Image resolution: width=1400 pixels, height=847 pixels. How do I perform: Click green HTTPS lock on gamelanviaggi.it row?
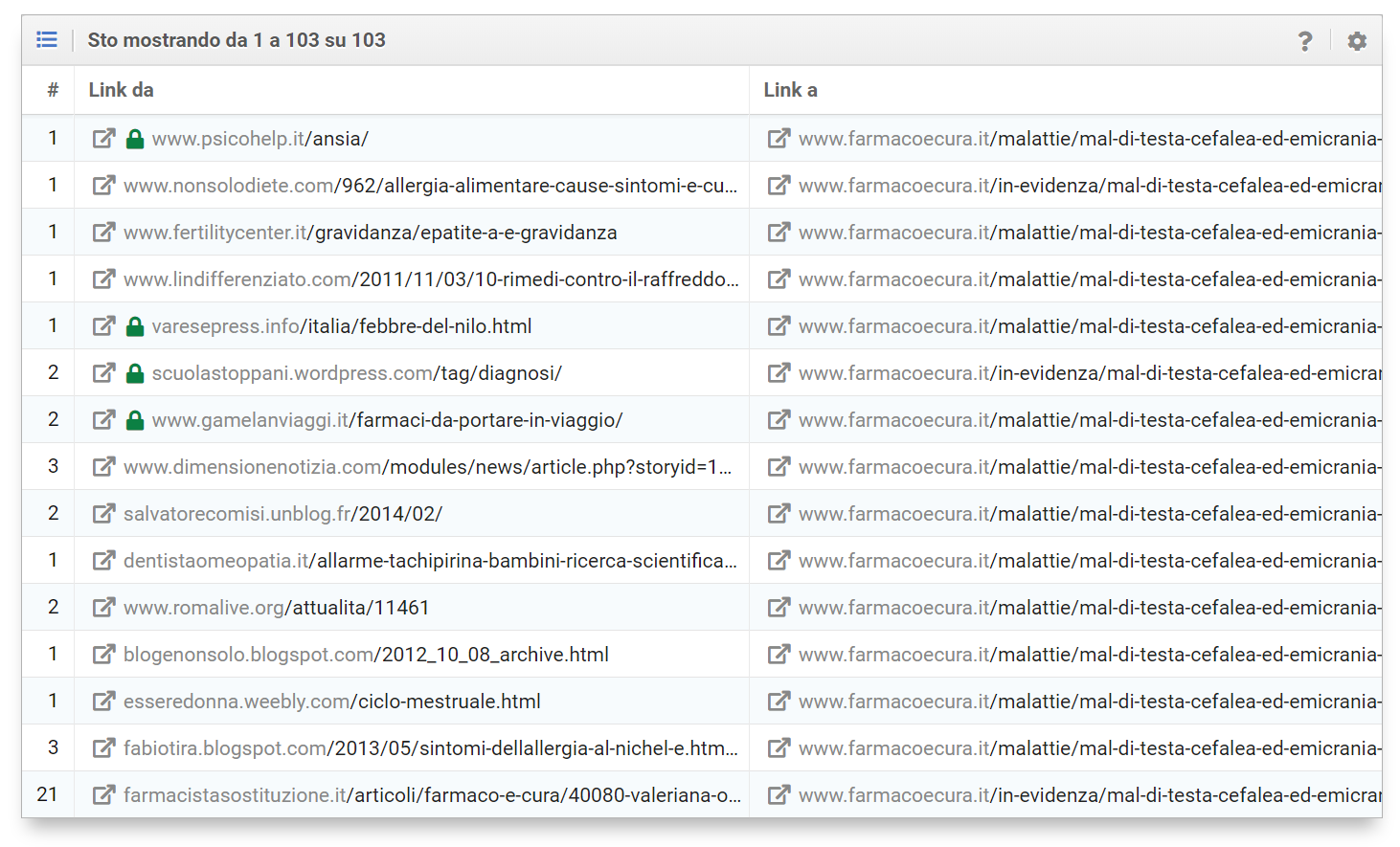pos(135,420)
